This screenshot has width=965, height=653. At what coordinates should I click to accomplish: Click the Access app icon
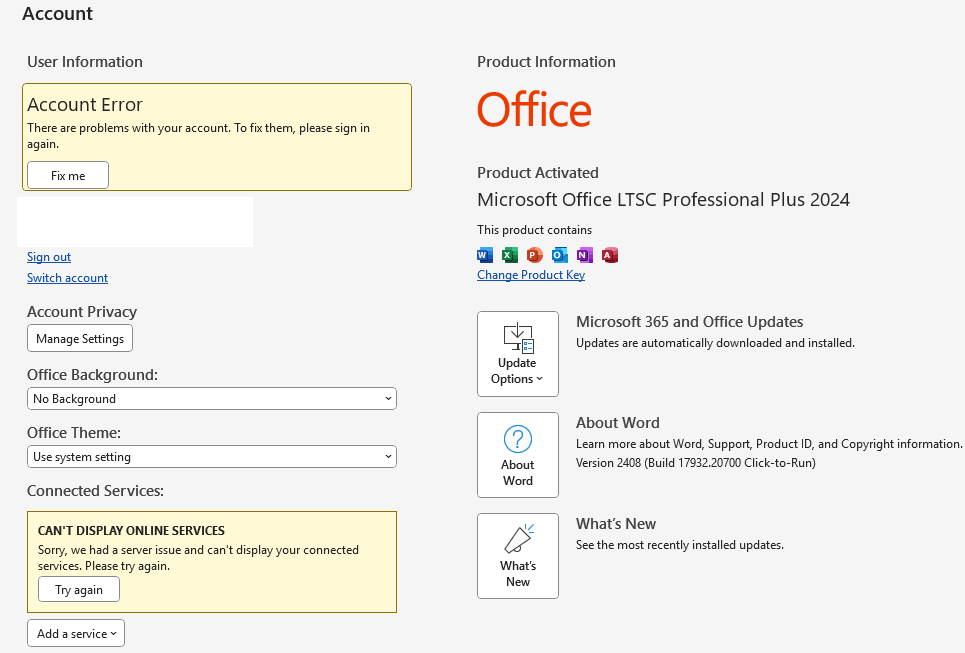pyautogui.click(x=610, y=255)
